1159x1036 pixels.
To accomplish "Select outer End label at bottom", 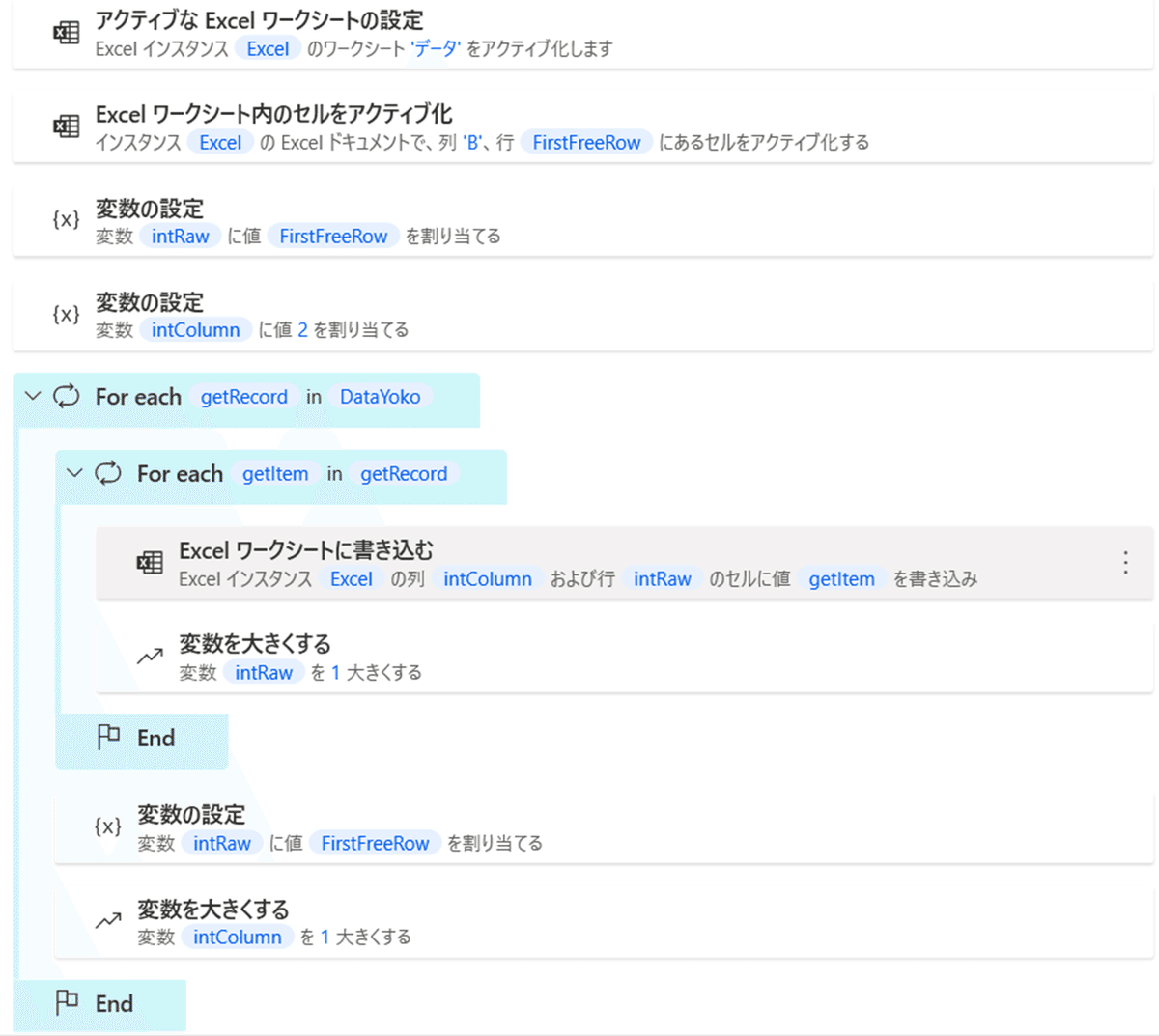I will (114, 1004).
